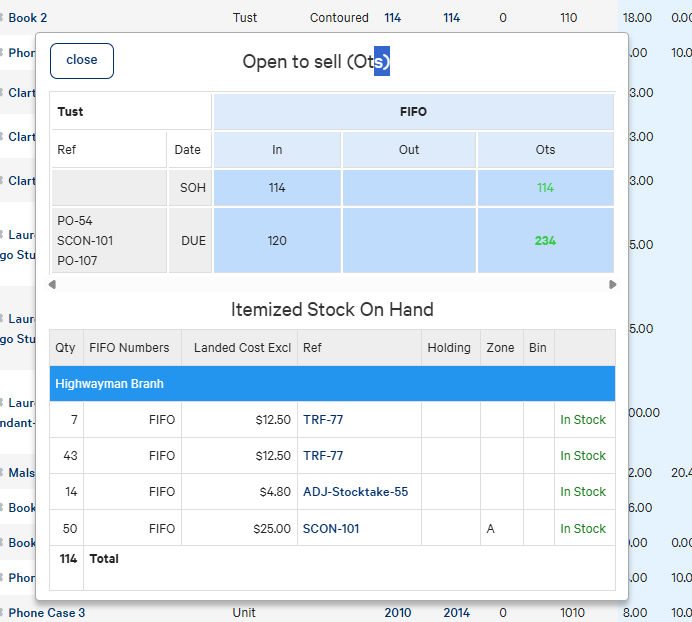Click the Qty column header

(x=66, y=348)
